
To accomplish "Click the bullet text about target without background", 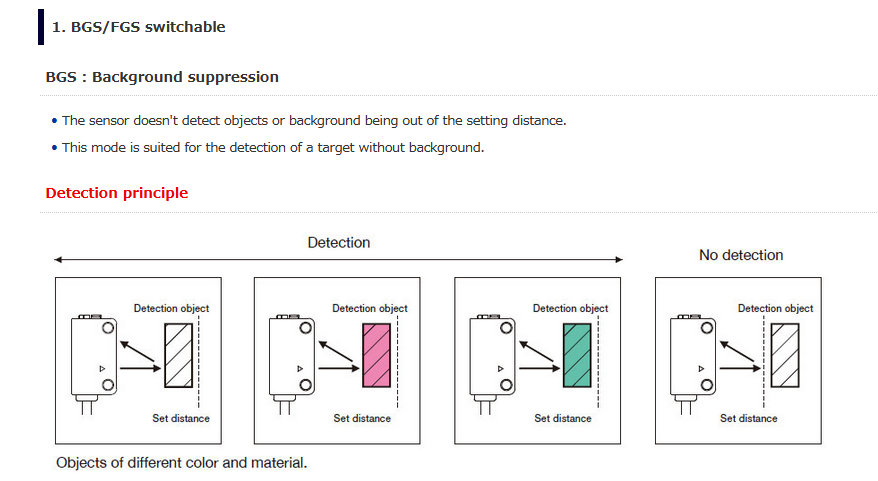I will point(273,148).
